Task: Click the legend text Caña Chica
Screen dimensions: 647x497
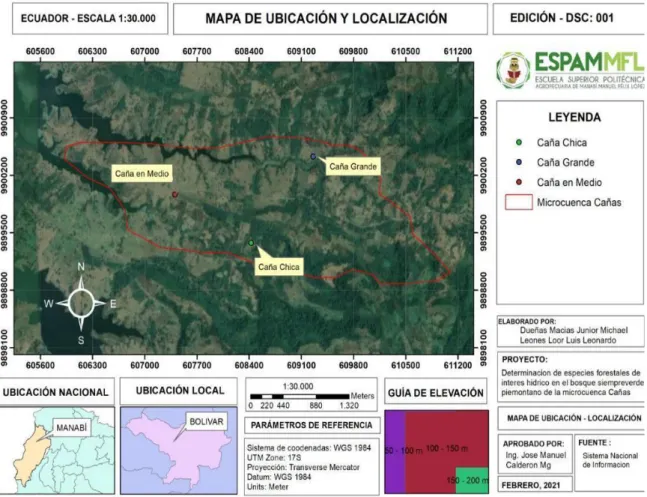Action: click(562, 143)
